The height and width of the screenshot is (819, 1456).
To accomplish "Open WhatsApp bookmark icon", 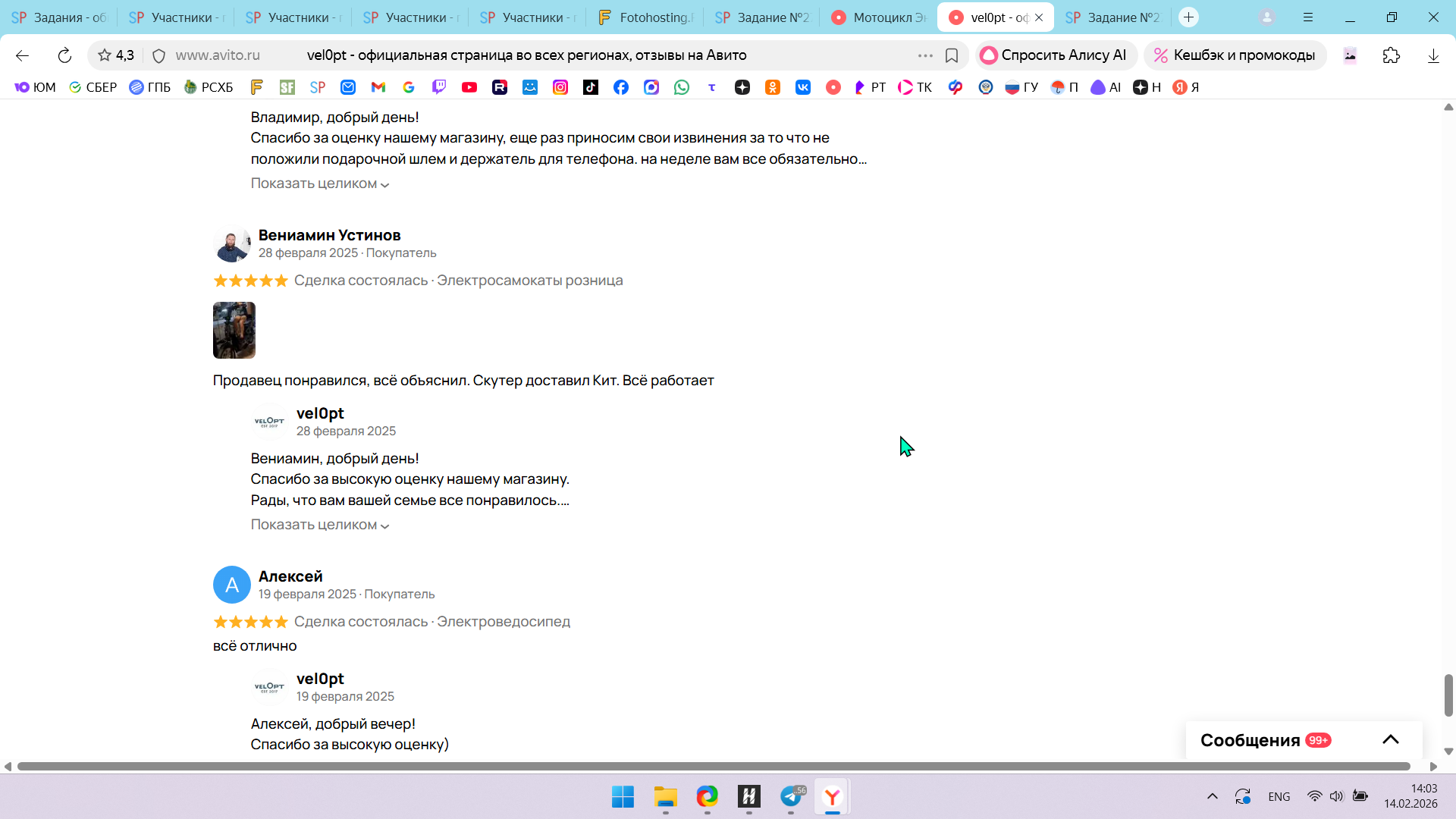I will click(682, 87).
